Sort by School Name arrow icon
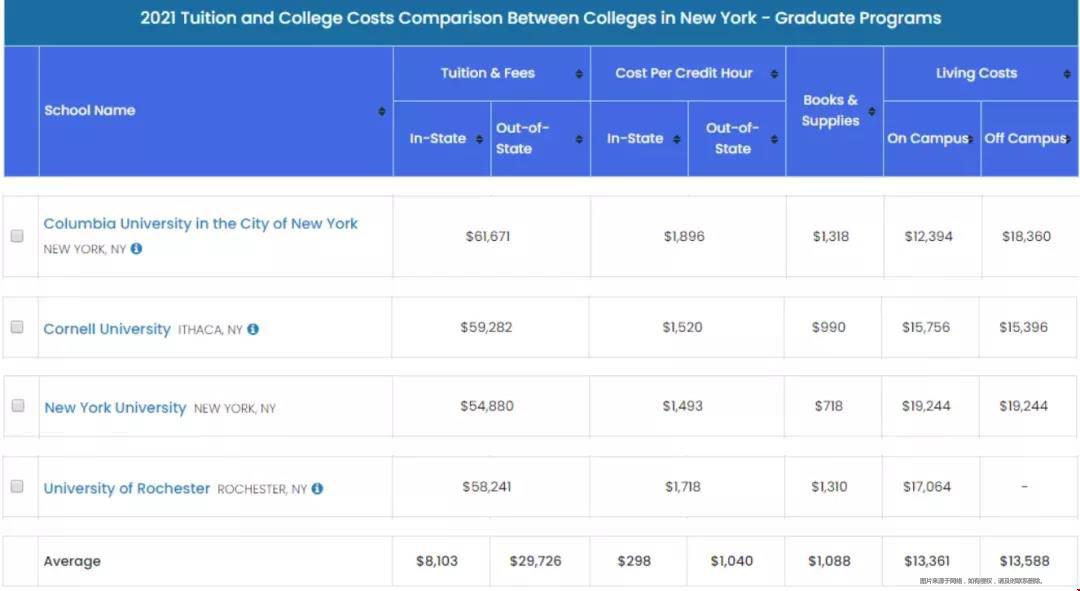 click(382, 112)
